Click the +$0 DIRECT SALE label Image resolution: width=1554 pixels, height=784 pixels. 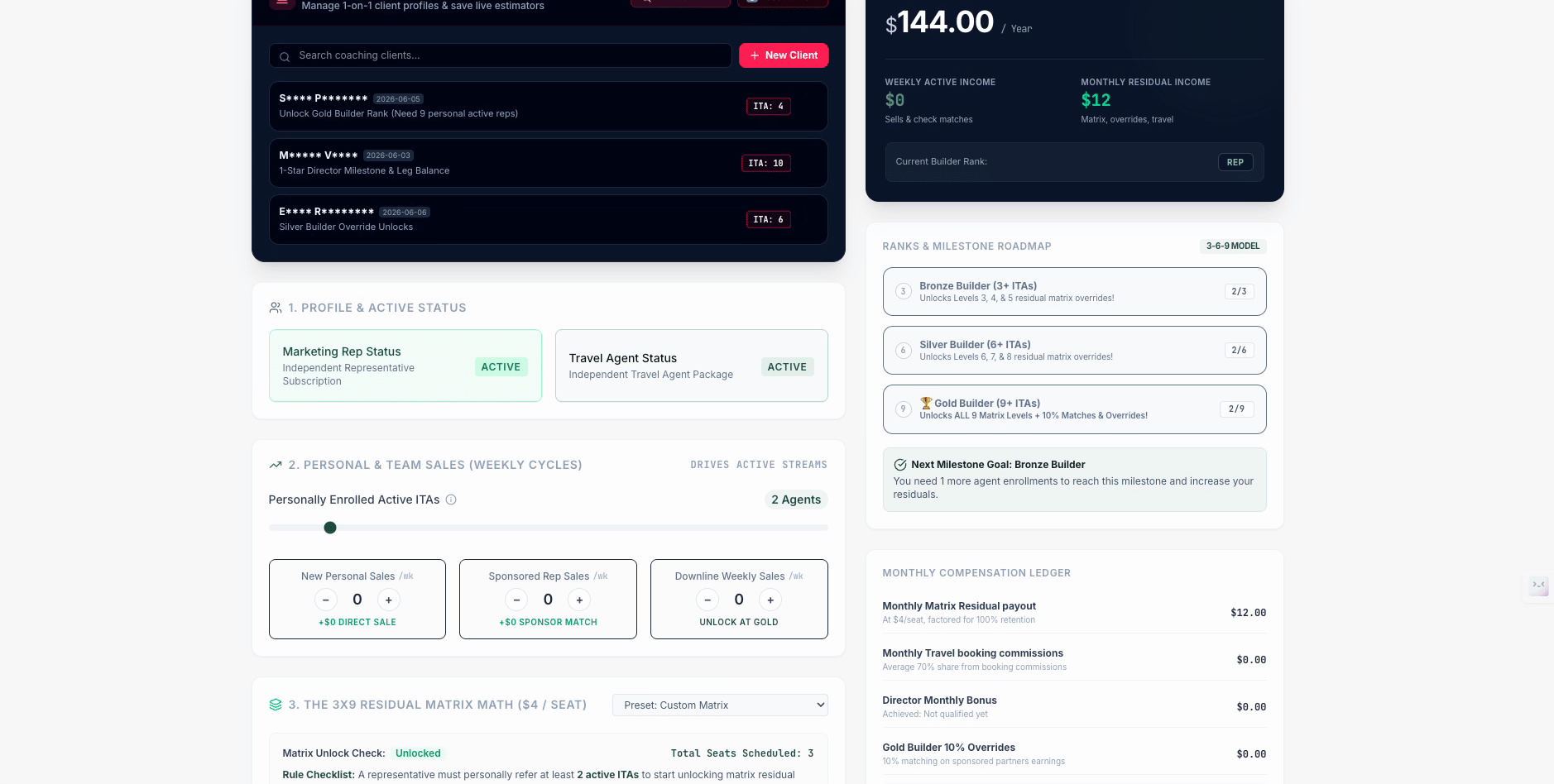357,622
